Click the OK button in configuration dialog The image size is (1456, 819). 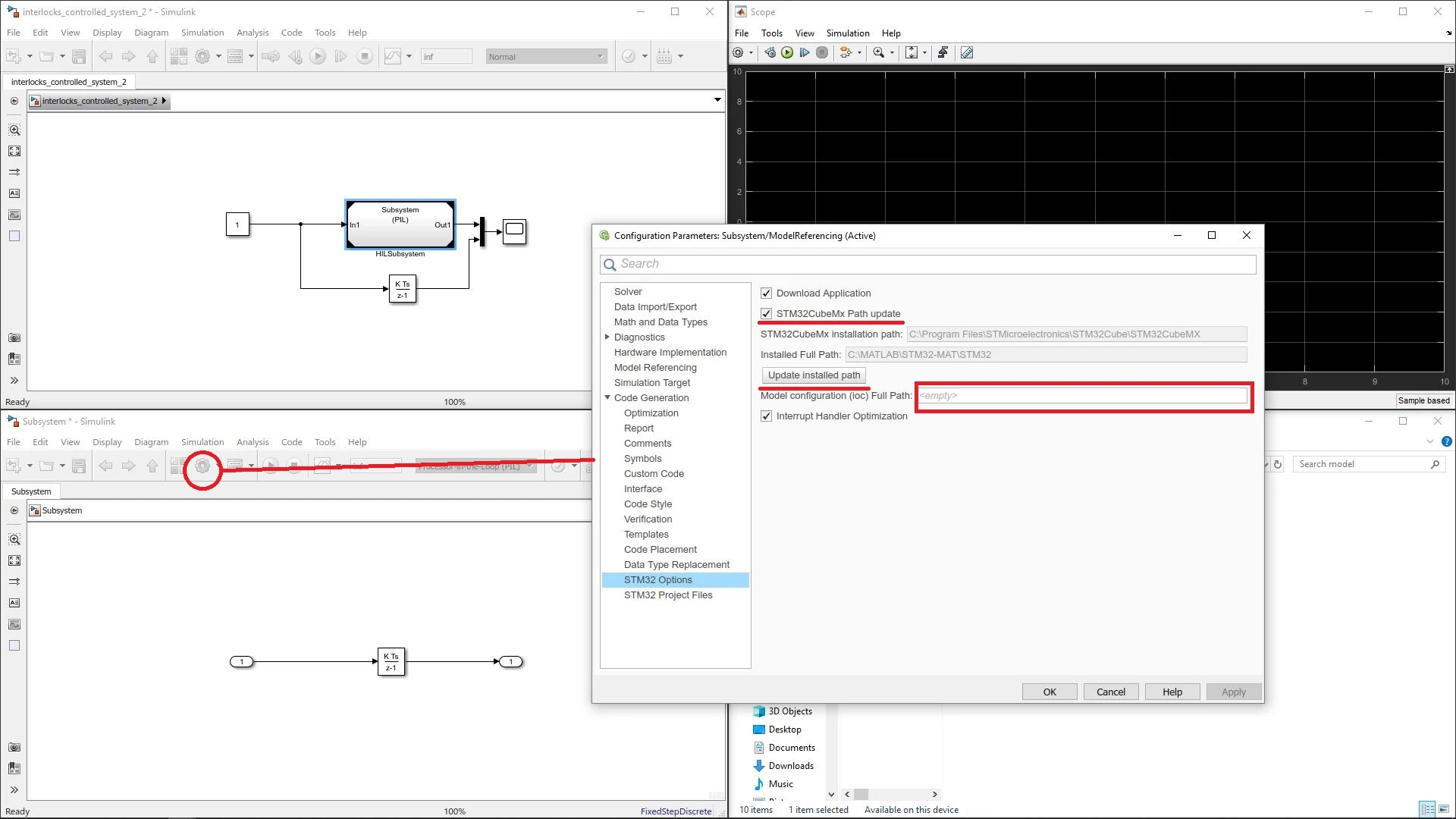[x=1050, y=692]
